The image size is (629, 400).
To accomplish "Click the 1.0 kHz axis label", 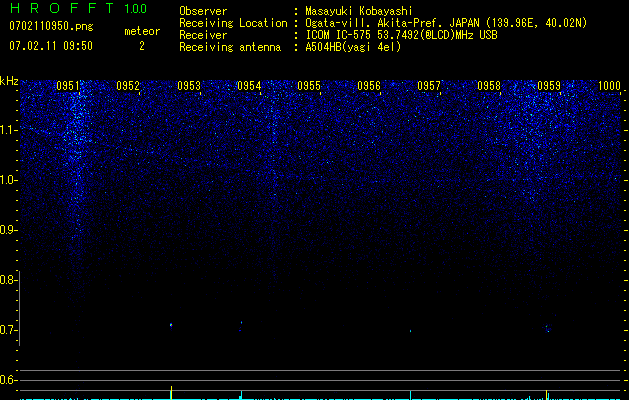I will 8,180.
